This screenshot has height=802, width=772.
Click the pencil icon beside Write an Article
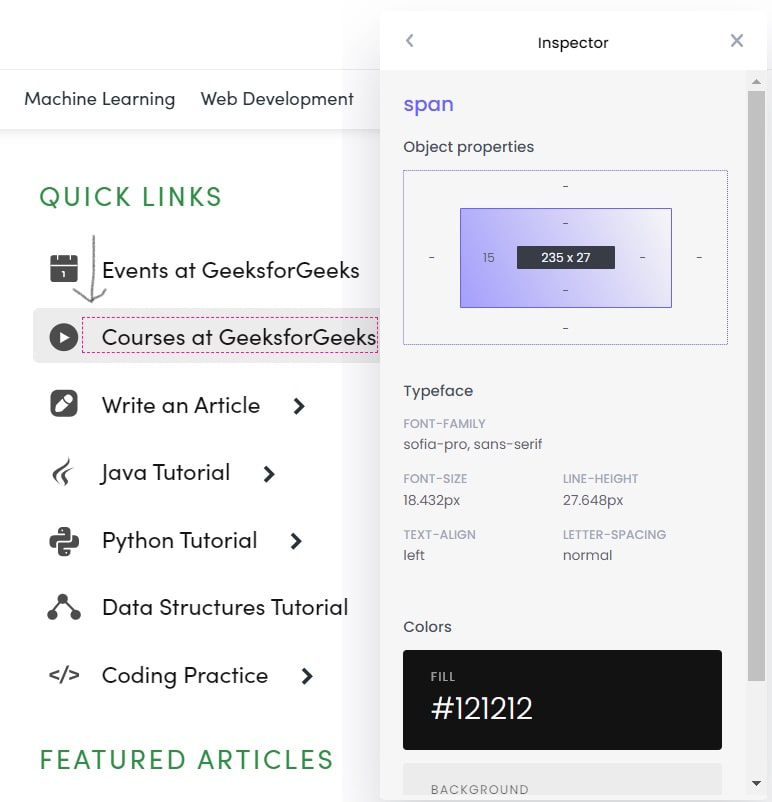(64, 404)
